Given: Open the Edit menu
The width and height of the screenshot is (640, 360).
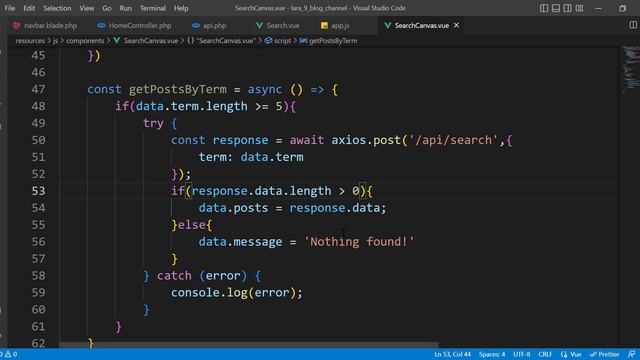Looking at the screenshot, I should pos(29,8).
